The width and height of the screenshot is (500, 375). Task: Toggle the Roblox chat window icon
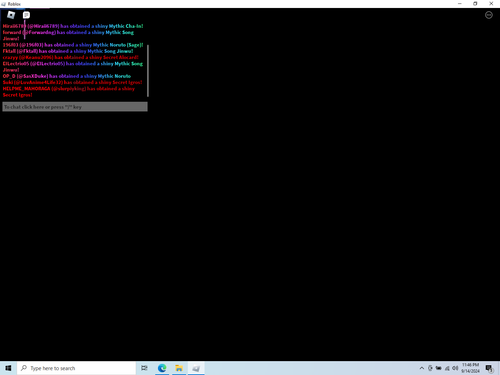point(26,15)
